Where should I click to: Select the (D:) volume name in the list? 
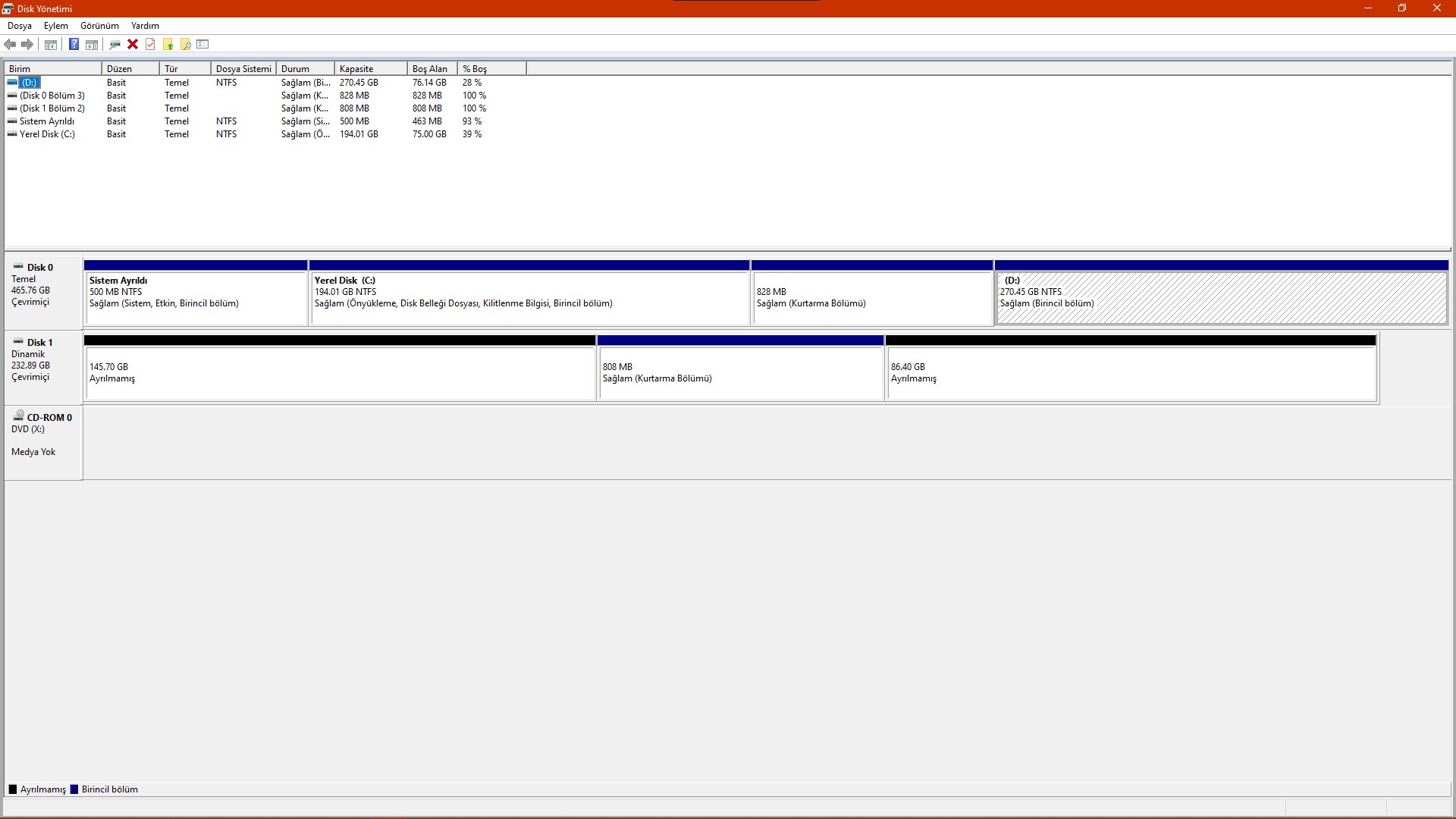point(30,83)
